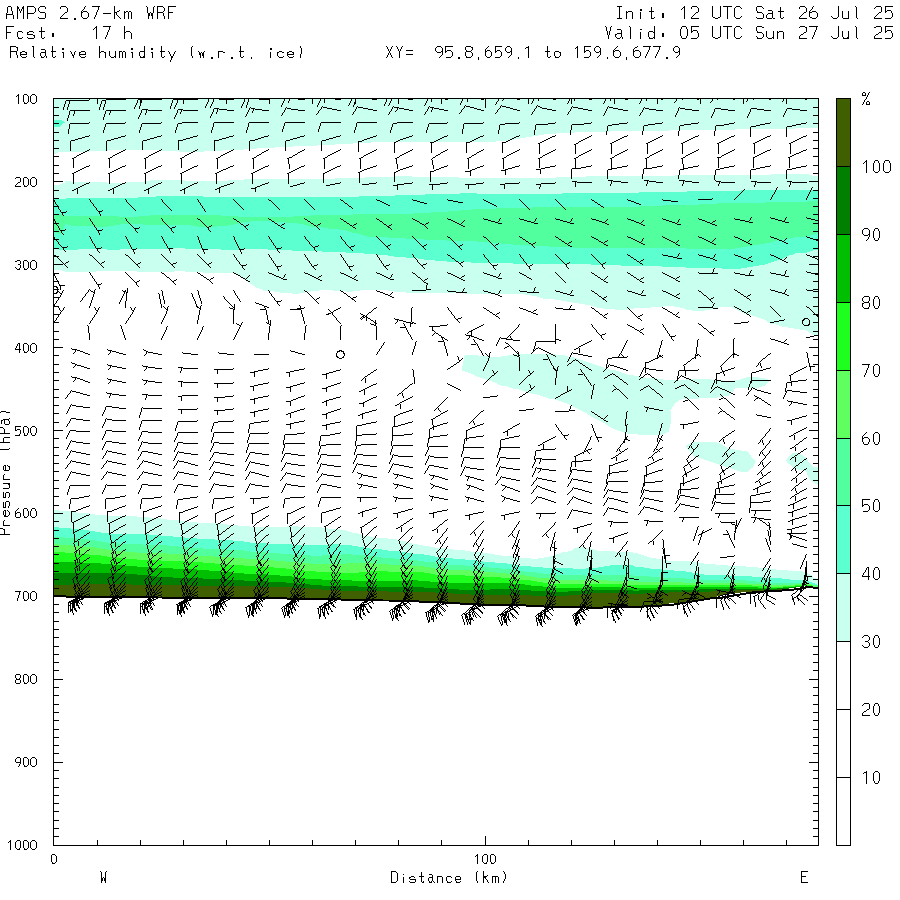This screenshot has height=900, width=900.
Task: Click the colorbar label 10
Action: [871, 778]
